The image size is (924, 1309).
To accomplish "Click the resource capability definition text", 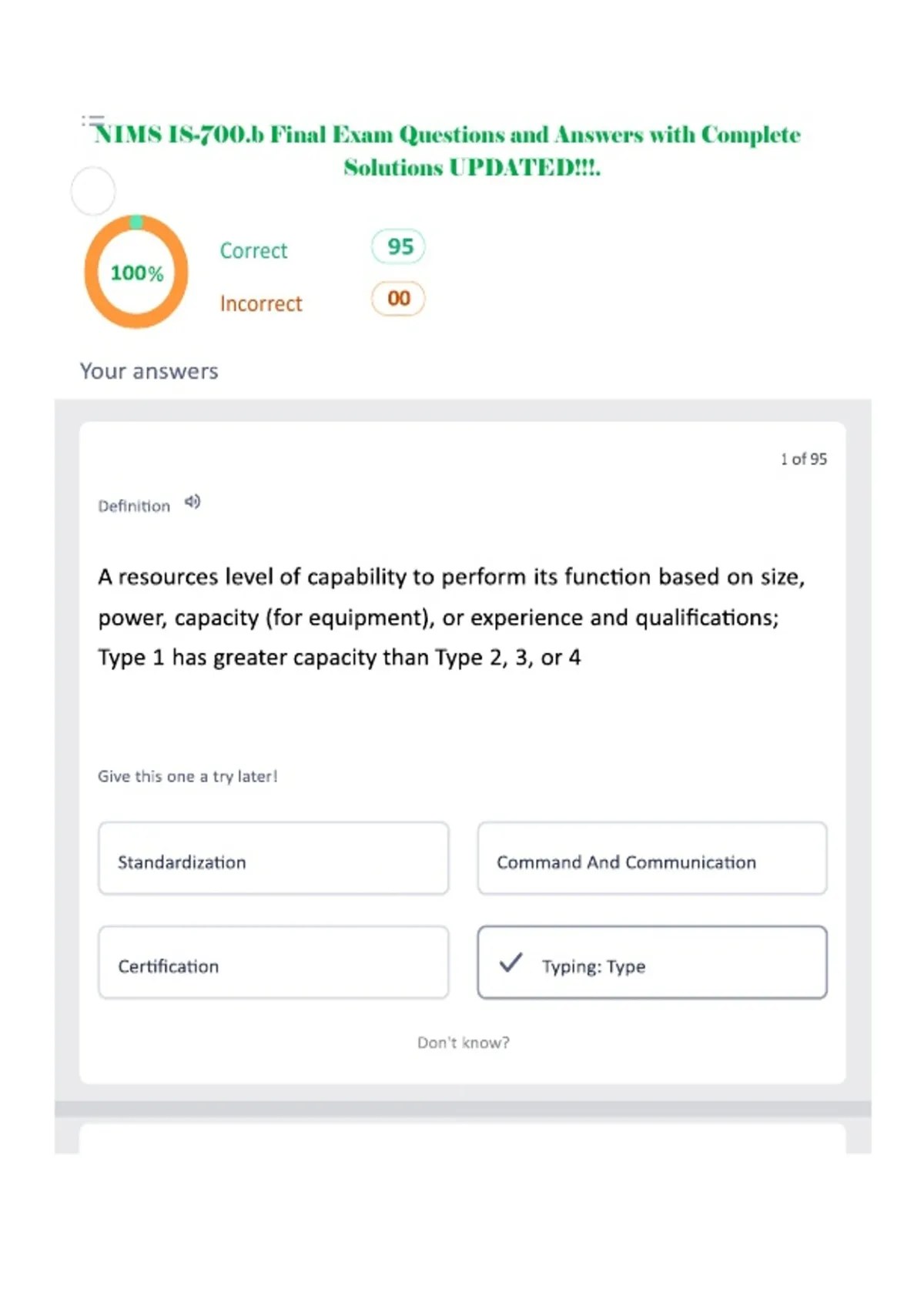I will click(451, 617).
